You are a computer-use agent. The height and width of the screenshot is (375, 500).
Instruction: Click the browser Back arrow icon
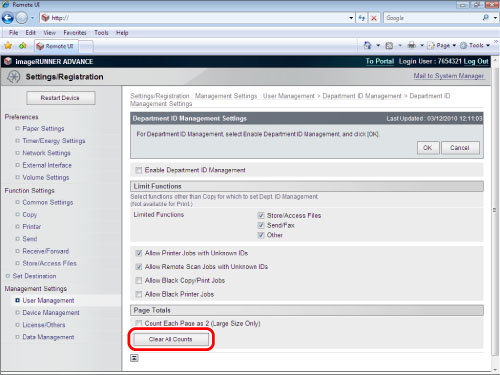coord(8,18)
